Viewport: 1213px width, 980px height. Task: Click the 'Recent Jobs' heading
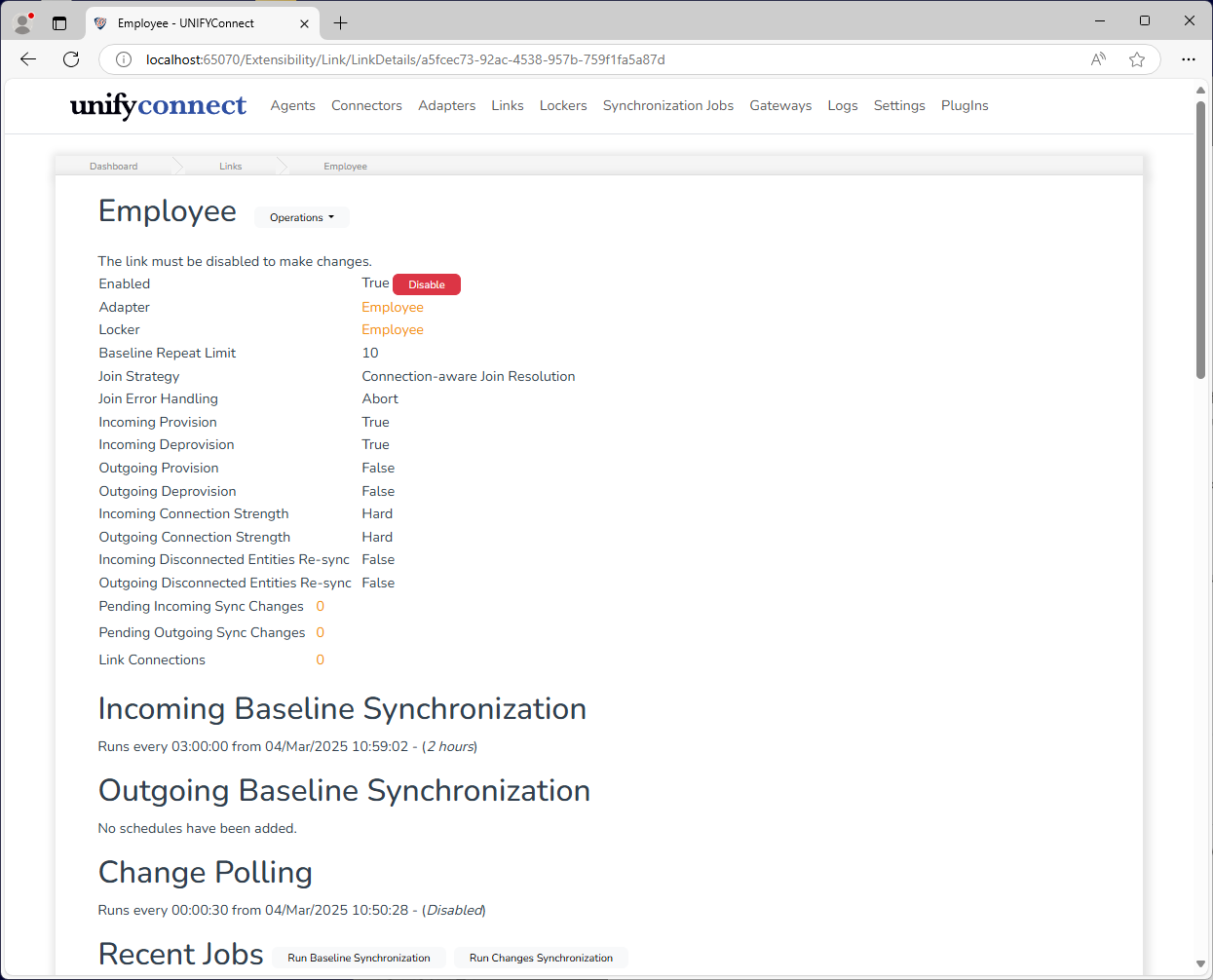(181, 954)
